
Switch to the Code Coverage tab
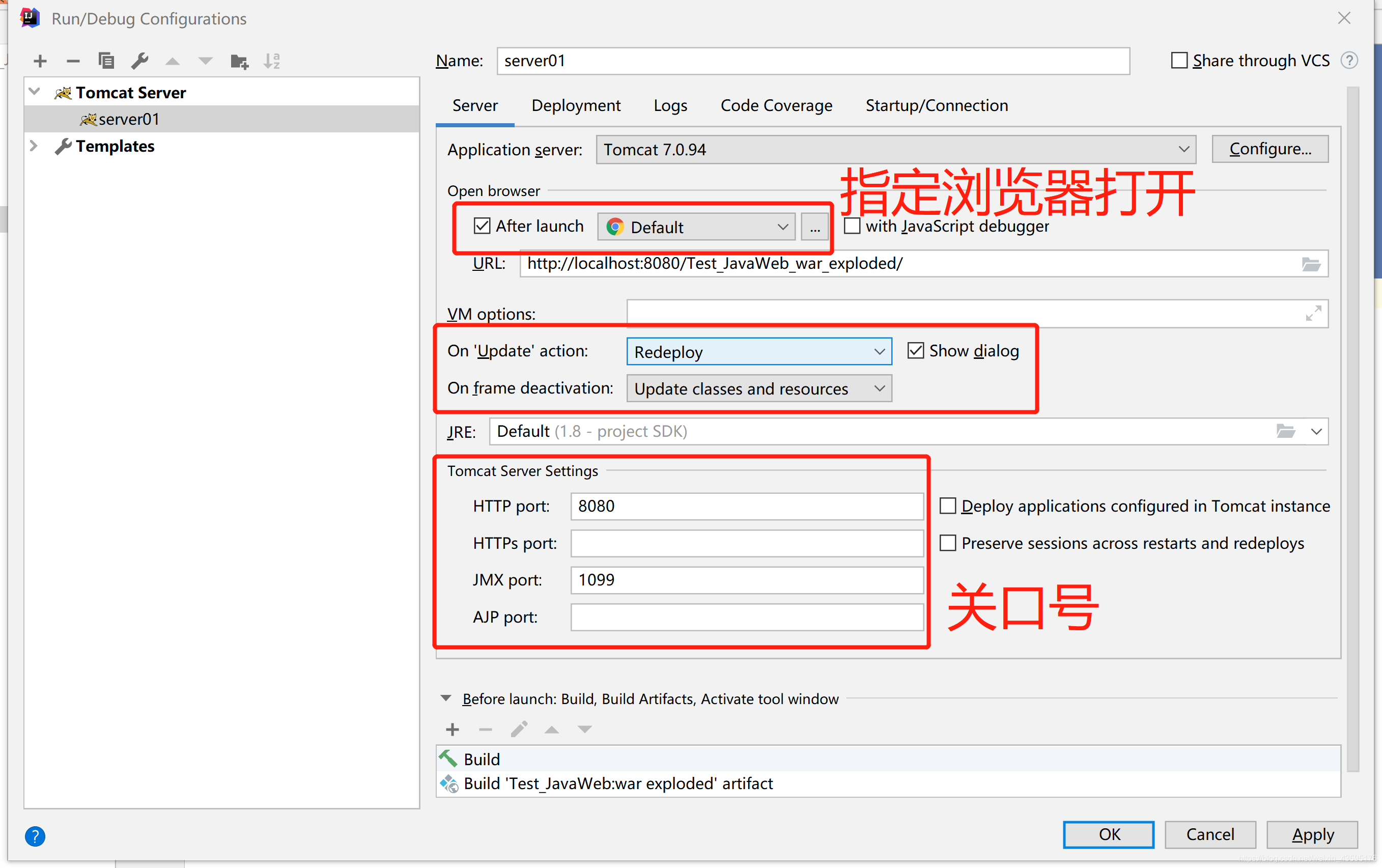click(x=776, y=105)
